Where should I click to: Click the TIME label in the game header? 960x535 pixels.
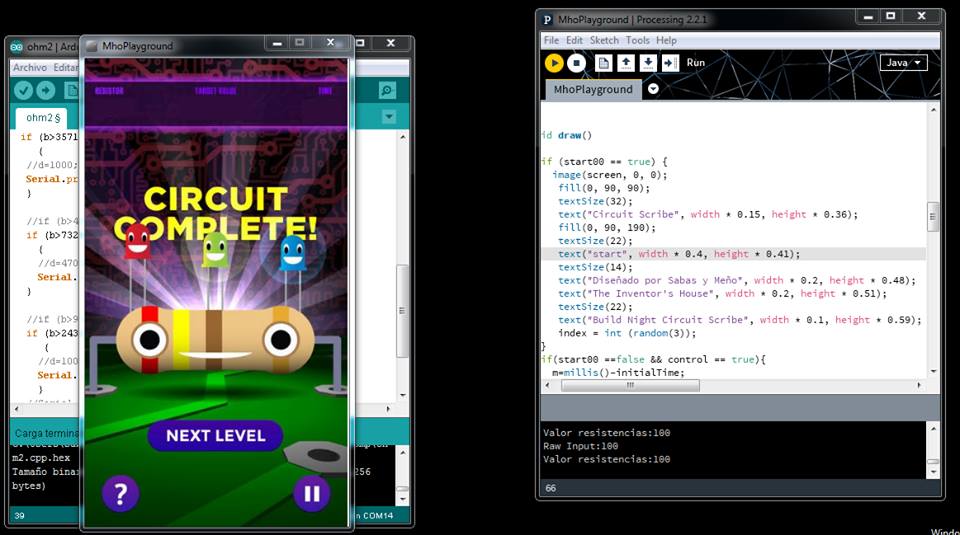pos(325,91)
